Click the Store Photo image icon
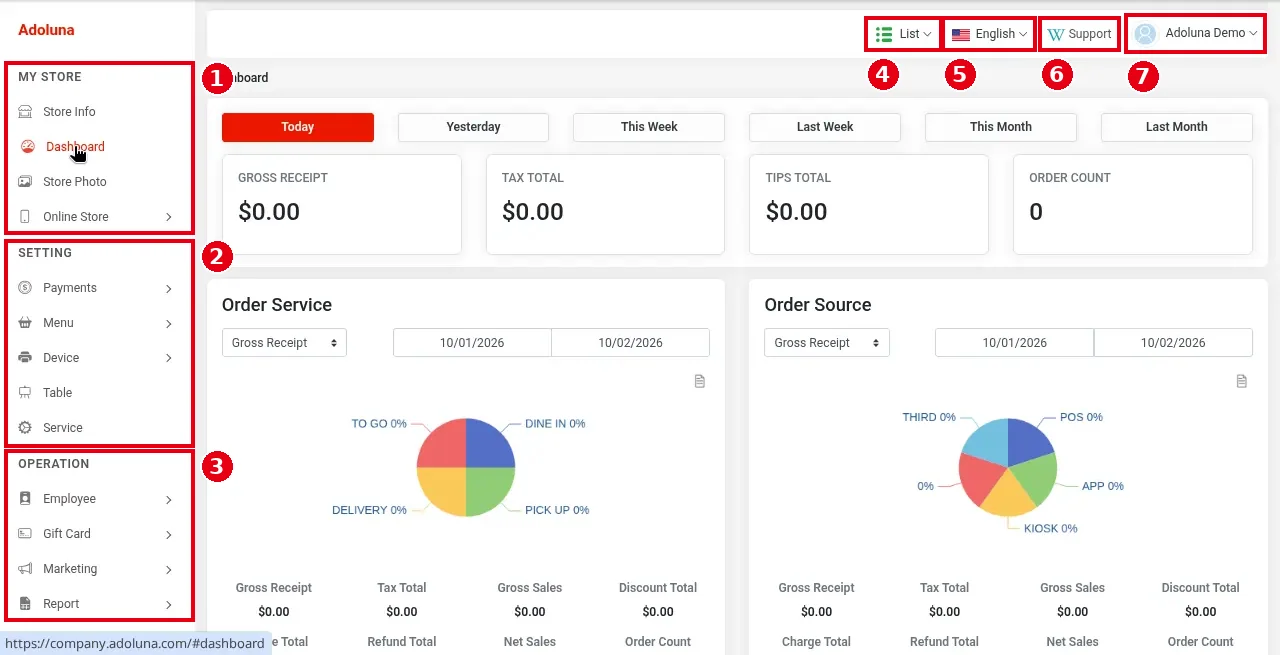Screen dimensions: 1280x655 click(x=25, y=181)
